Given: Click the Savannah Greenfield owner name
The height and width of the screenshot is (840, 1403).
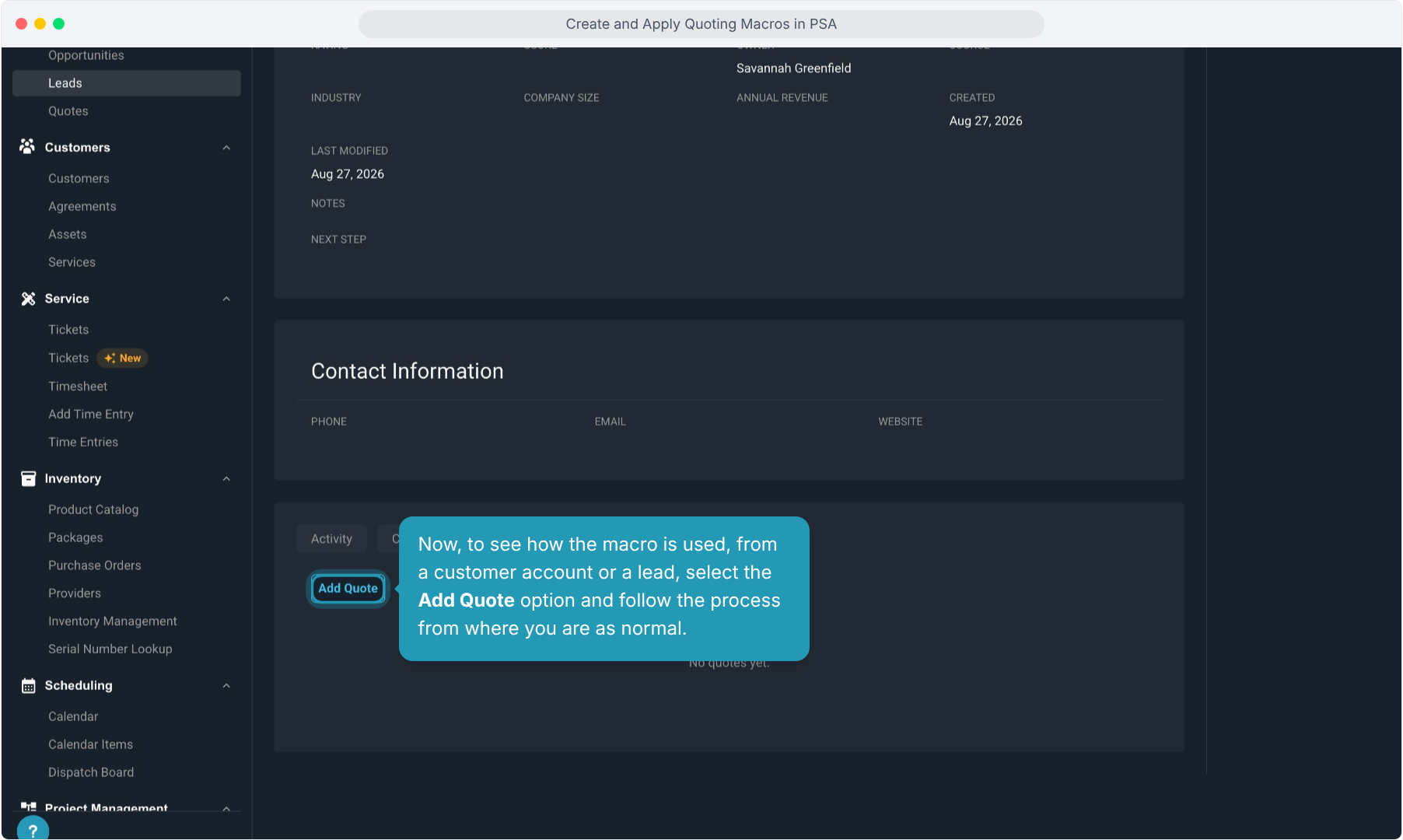Looking at the screenshot, I should [793, 68].
